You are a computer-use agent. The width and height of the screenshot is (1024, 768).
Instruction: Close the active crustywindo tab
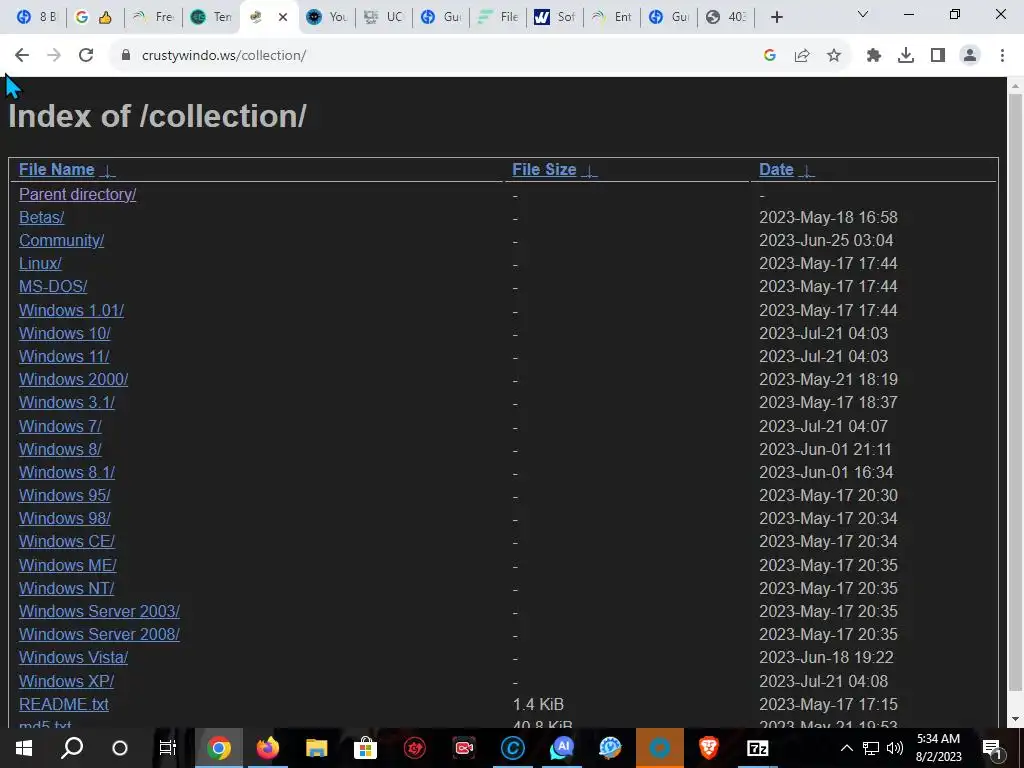[x=283, y=17]
